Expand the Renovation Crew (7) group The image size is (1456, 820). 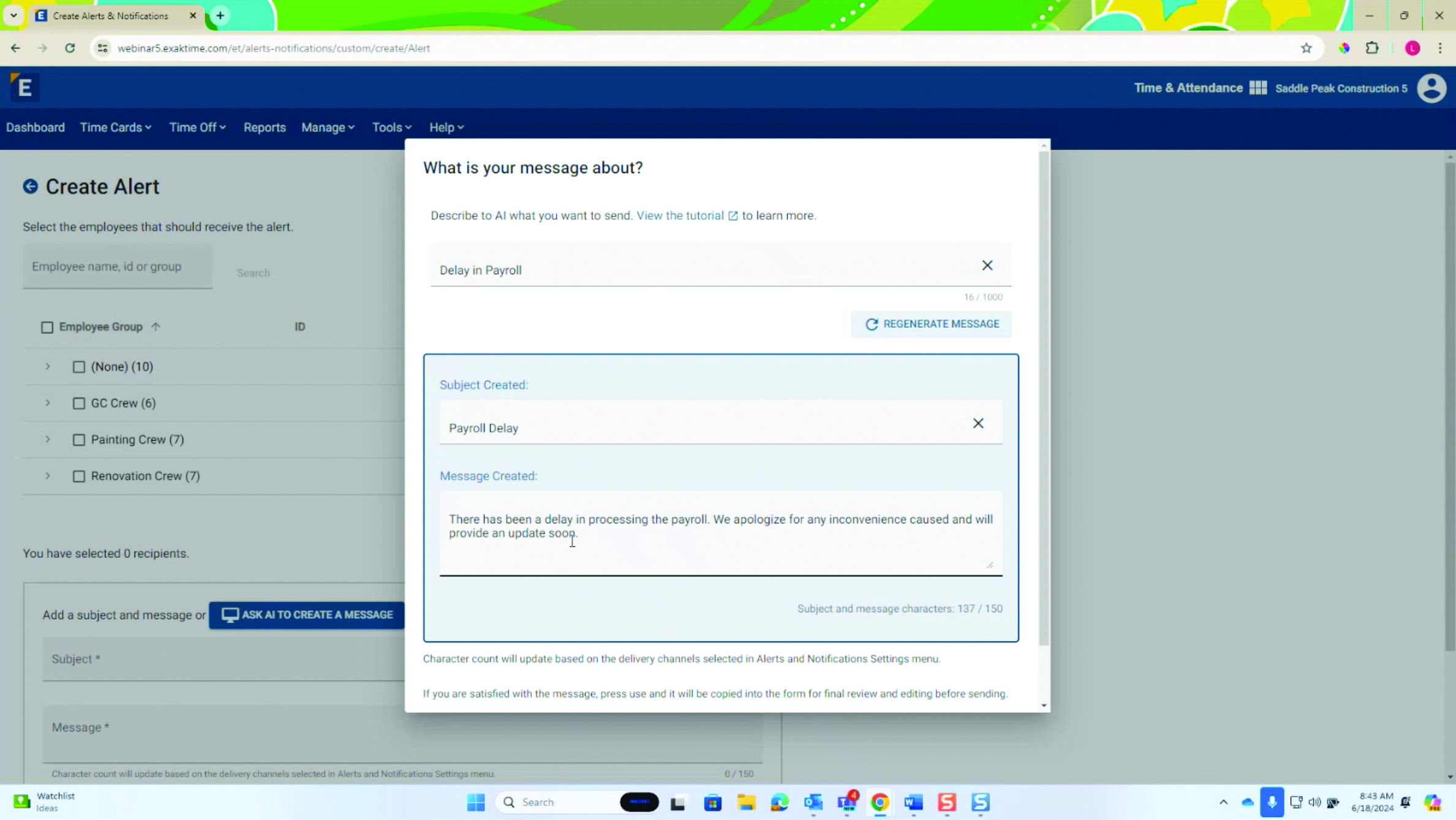pyautogui.click(x=48, y=476)
